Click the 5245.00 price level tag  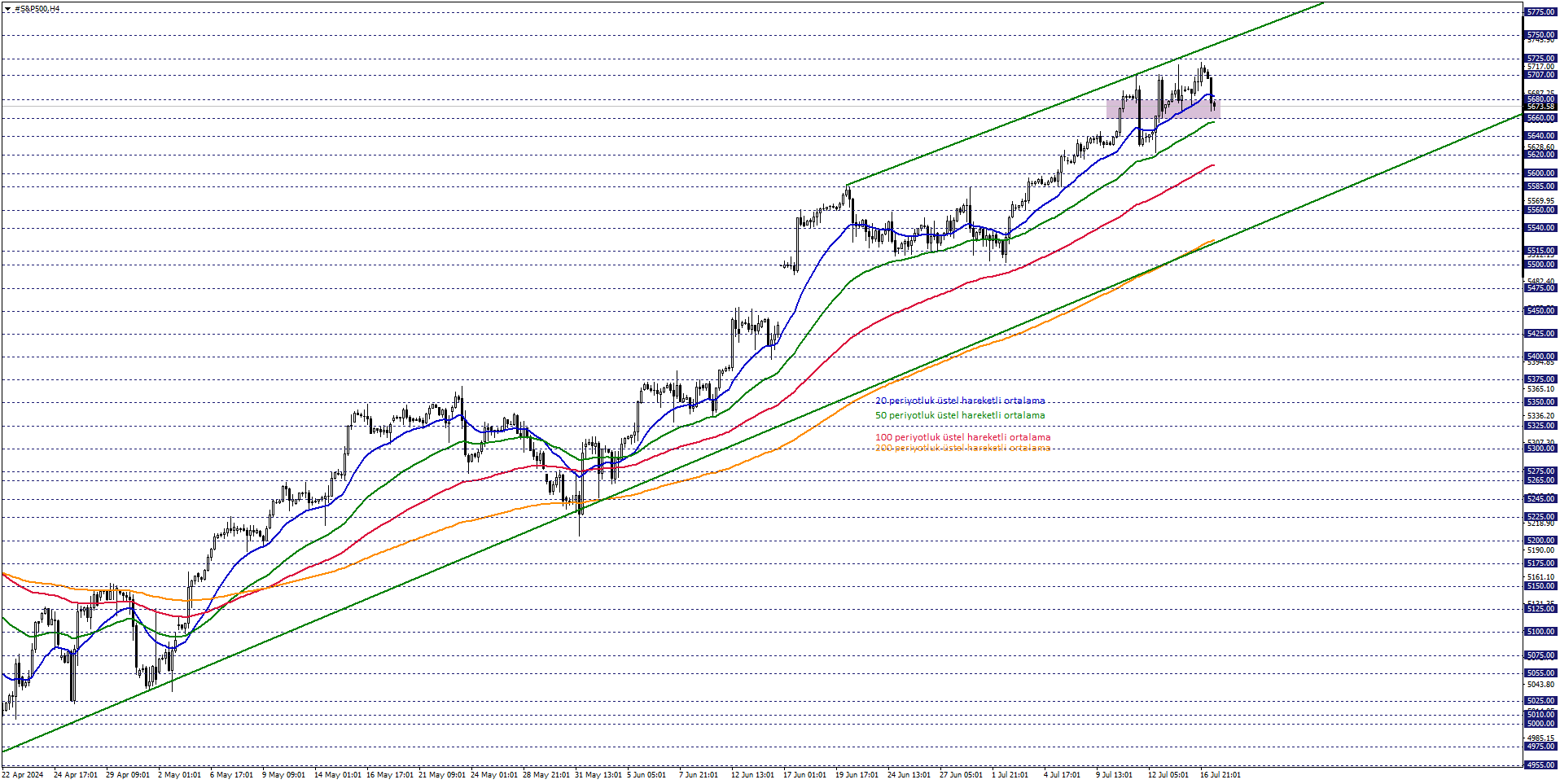(x=1540, y=499)
